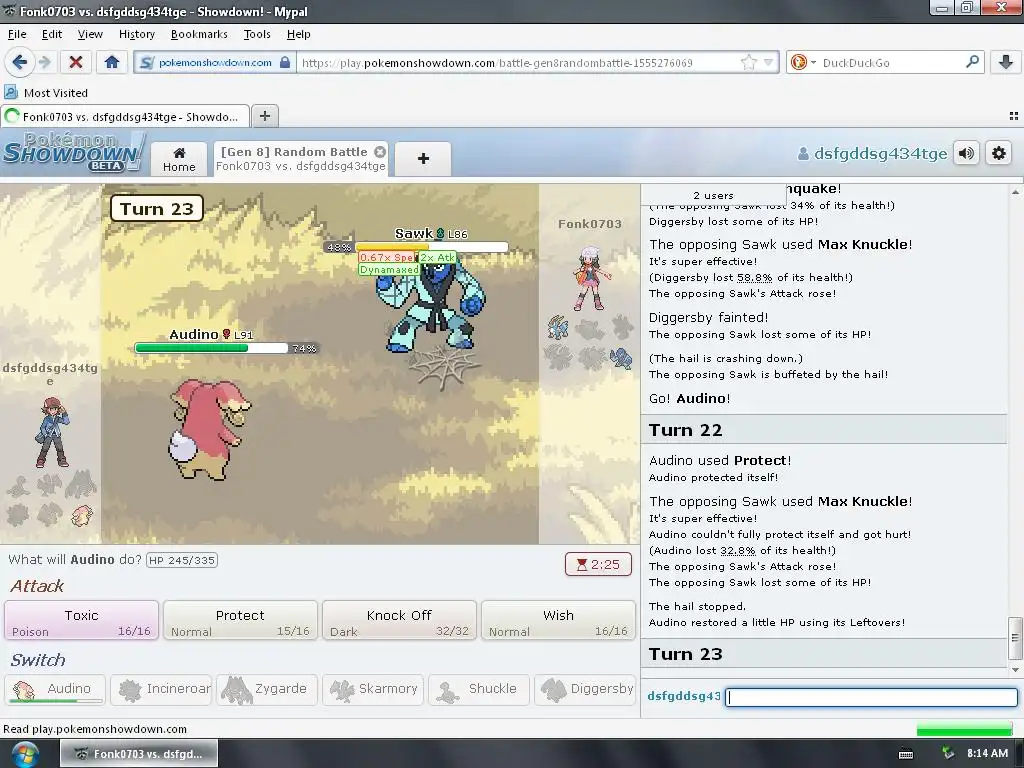Use the Toxic move
The height and width of the screenshot is (768, 1024).
[x=82, y=620]
